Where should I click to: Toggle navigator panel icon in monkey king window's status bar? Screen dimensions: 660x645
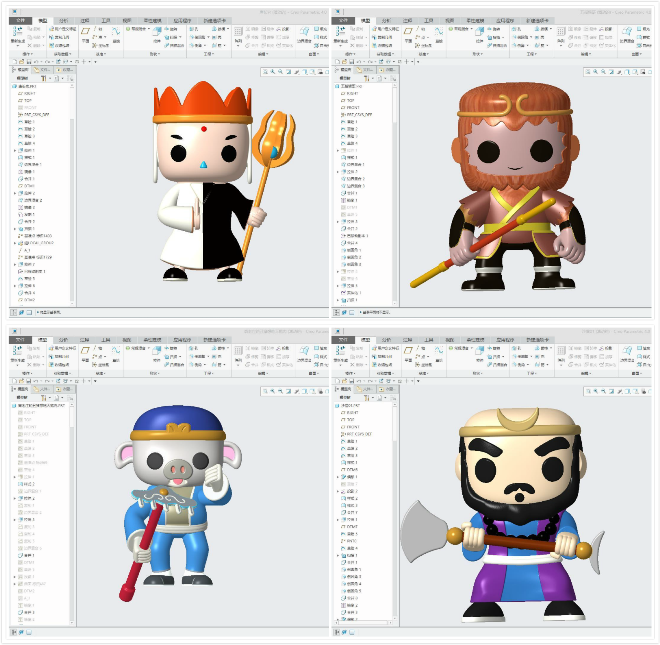click(x=336, y=312)
